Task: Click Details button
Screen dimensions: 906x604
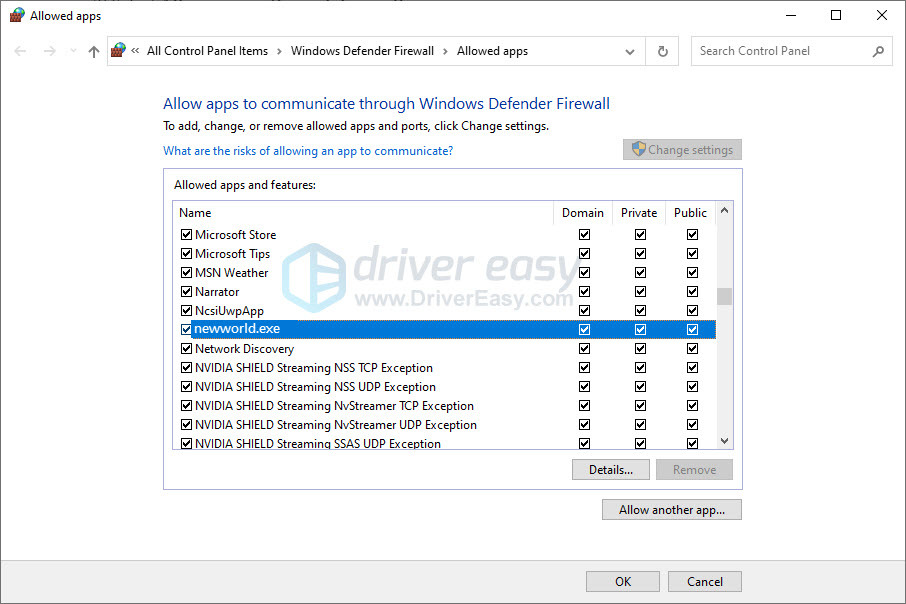Action: click(611, 470)
